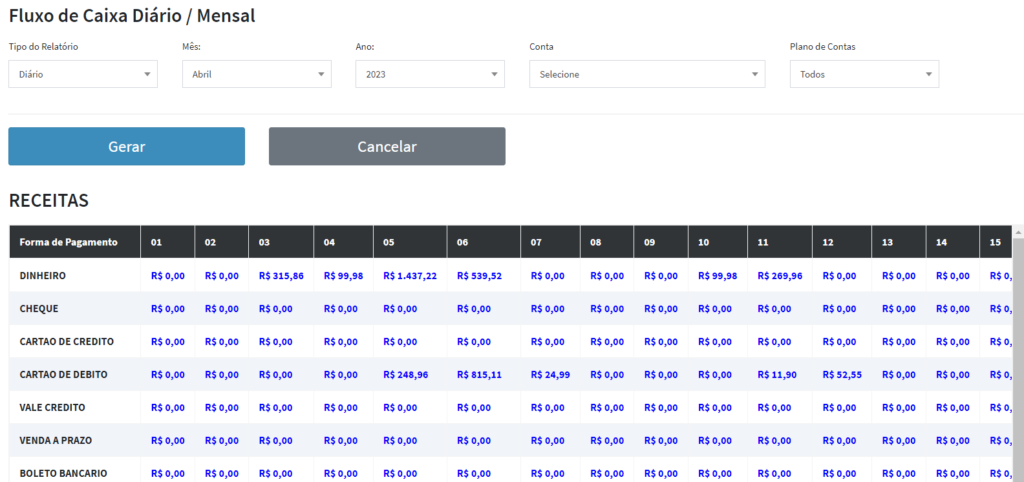Click the VALE CREDITO row label
This screenshot has height=482, width=1024.
(53, 407)
